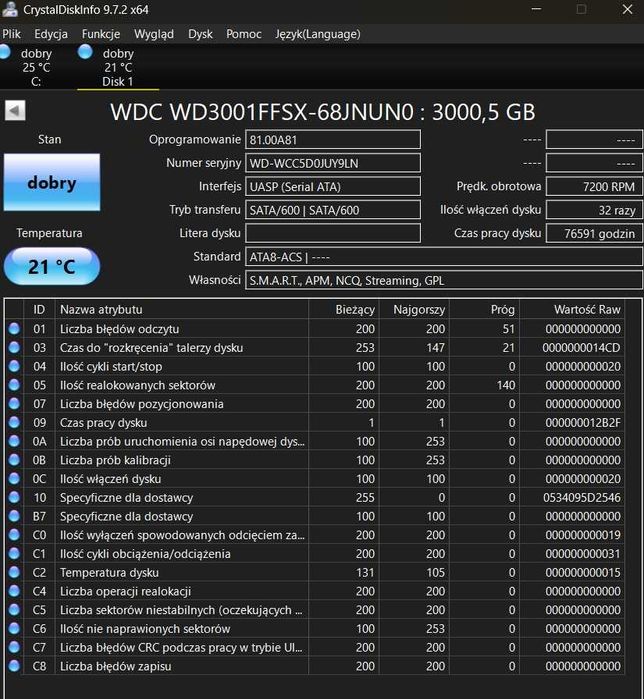The height and width of the screenshot is (699, 644).
Task: Select row Ilość nie naprawionych sektorów
Action: (315, 628)
